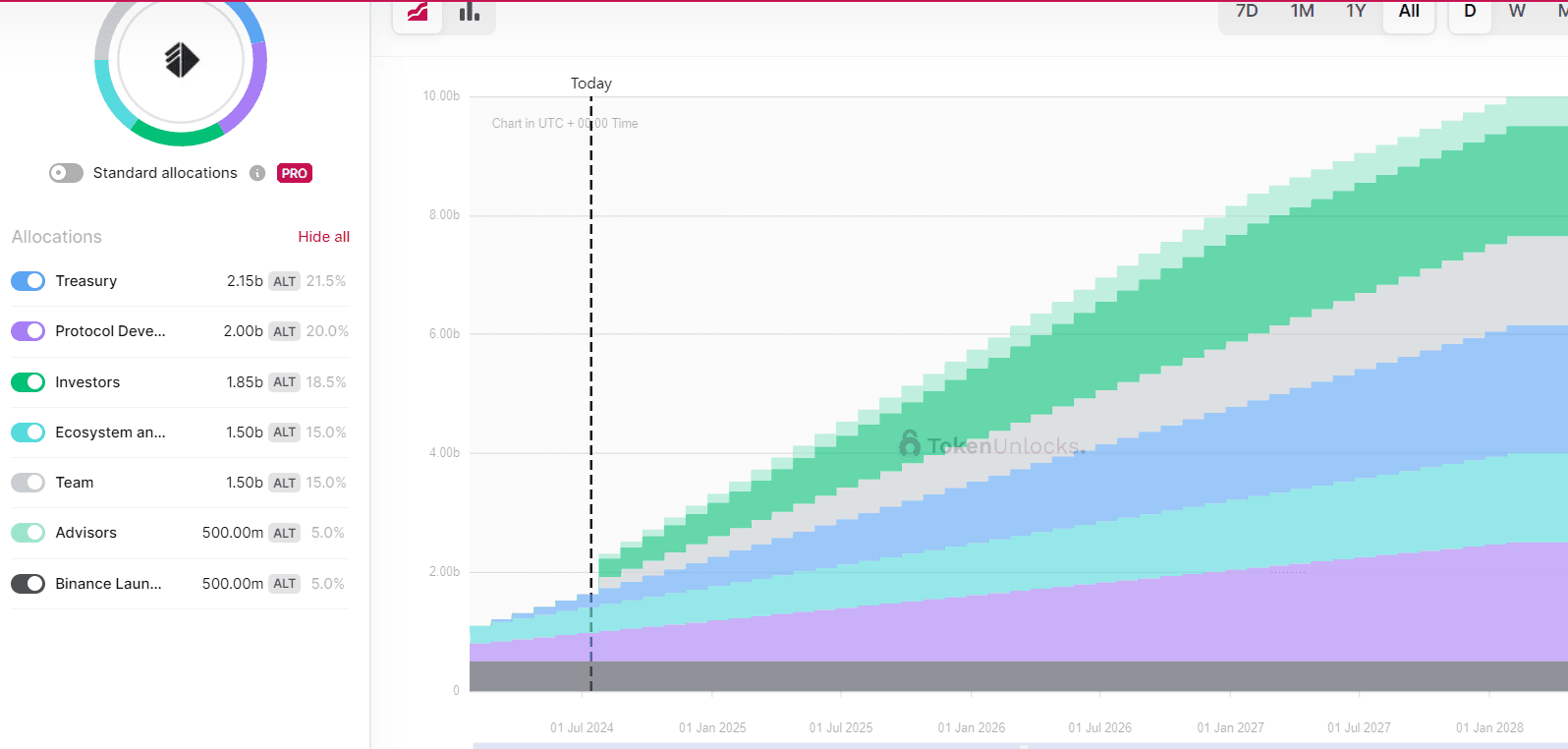The width and height of the screenshot is (1568, 749).
Task: Click the 01 Jan 2025 axis label
Action: point(712,728)
